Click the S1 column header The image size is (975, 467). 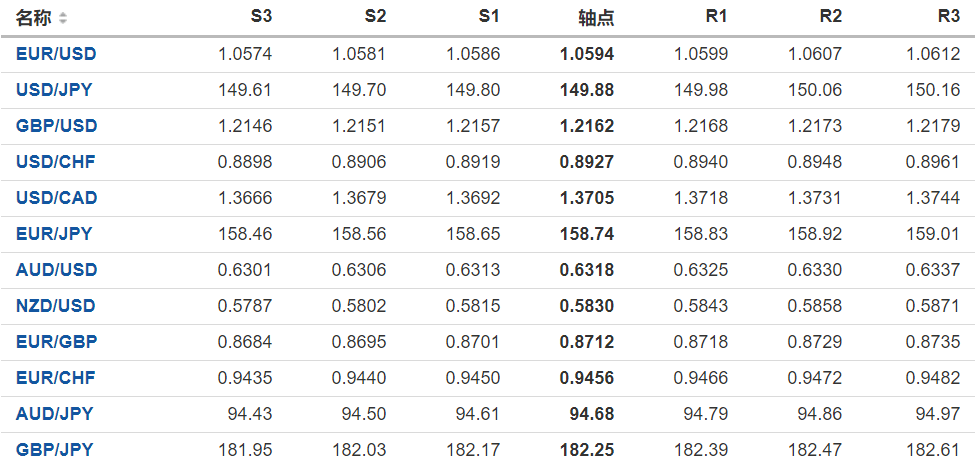click(x=489, y=18)
